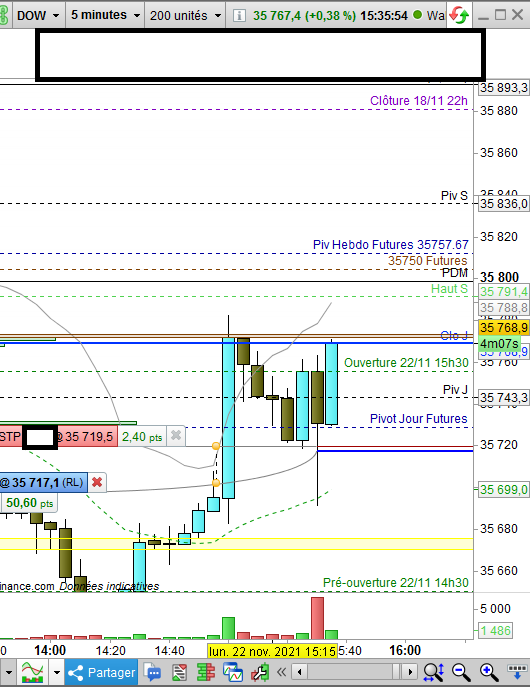Viewport: 530px width, 687px height.
Task: Click the horizontal chart scrollbar track
Action: [355, 672]
